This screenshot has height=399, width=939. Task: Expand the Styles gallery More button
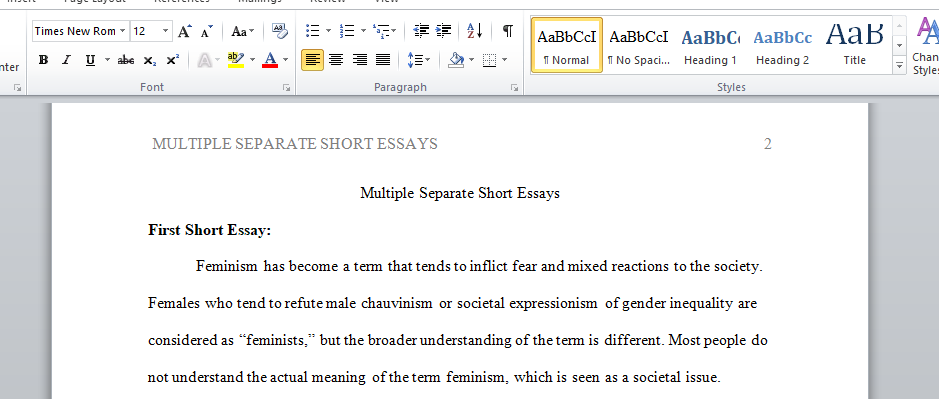click(x=899, y=65)
